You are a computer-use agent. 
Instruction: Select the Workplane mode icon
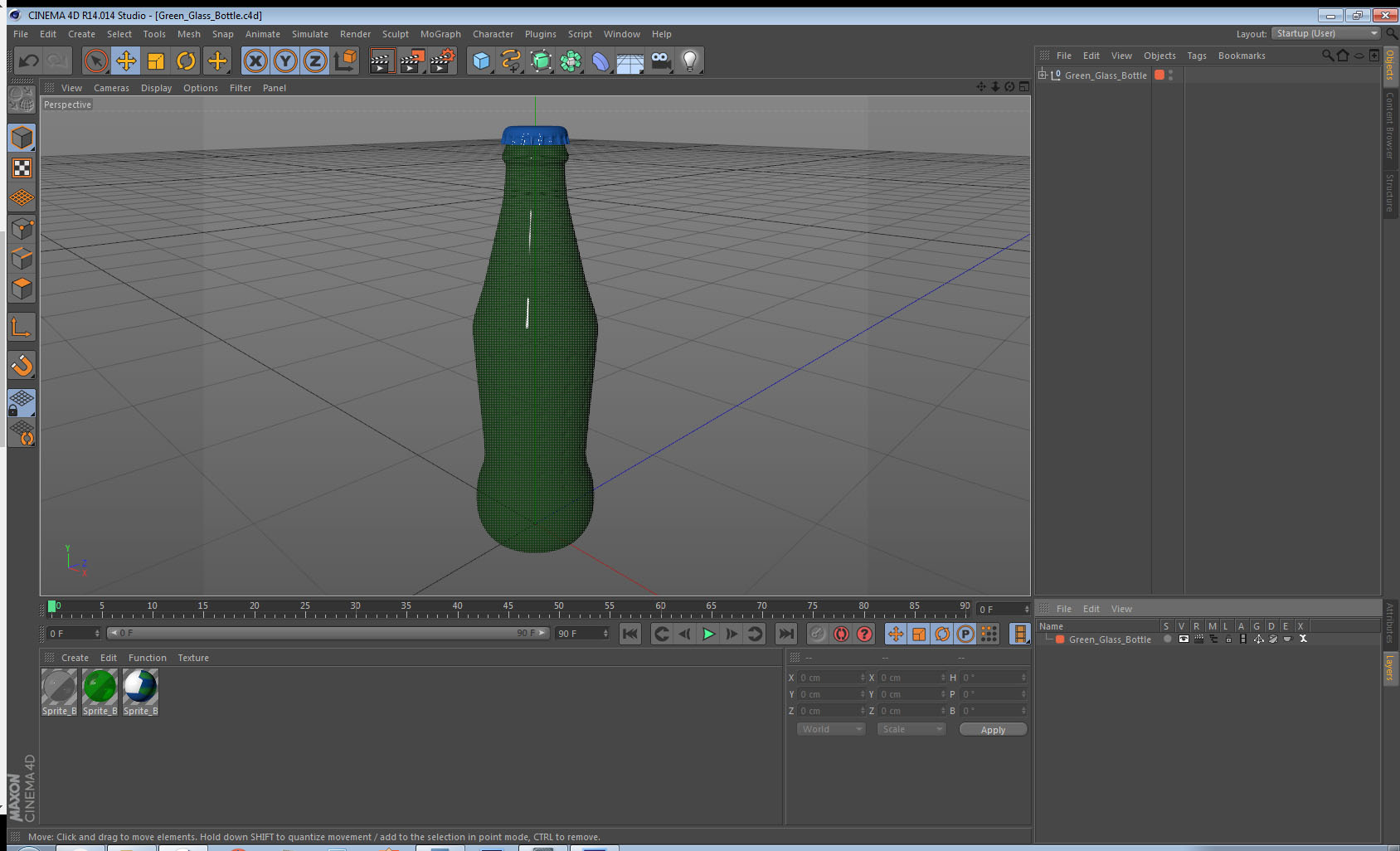click(22, 198)
